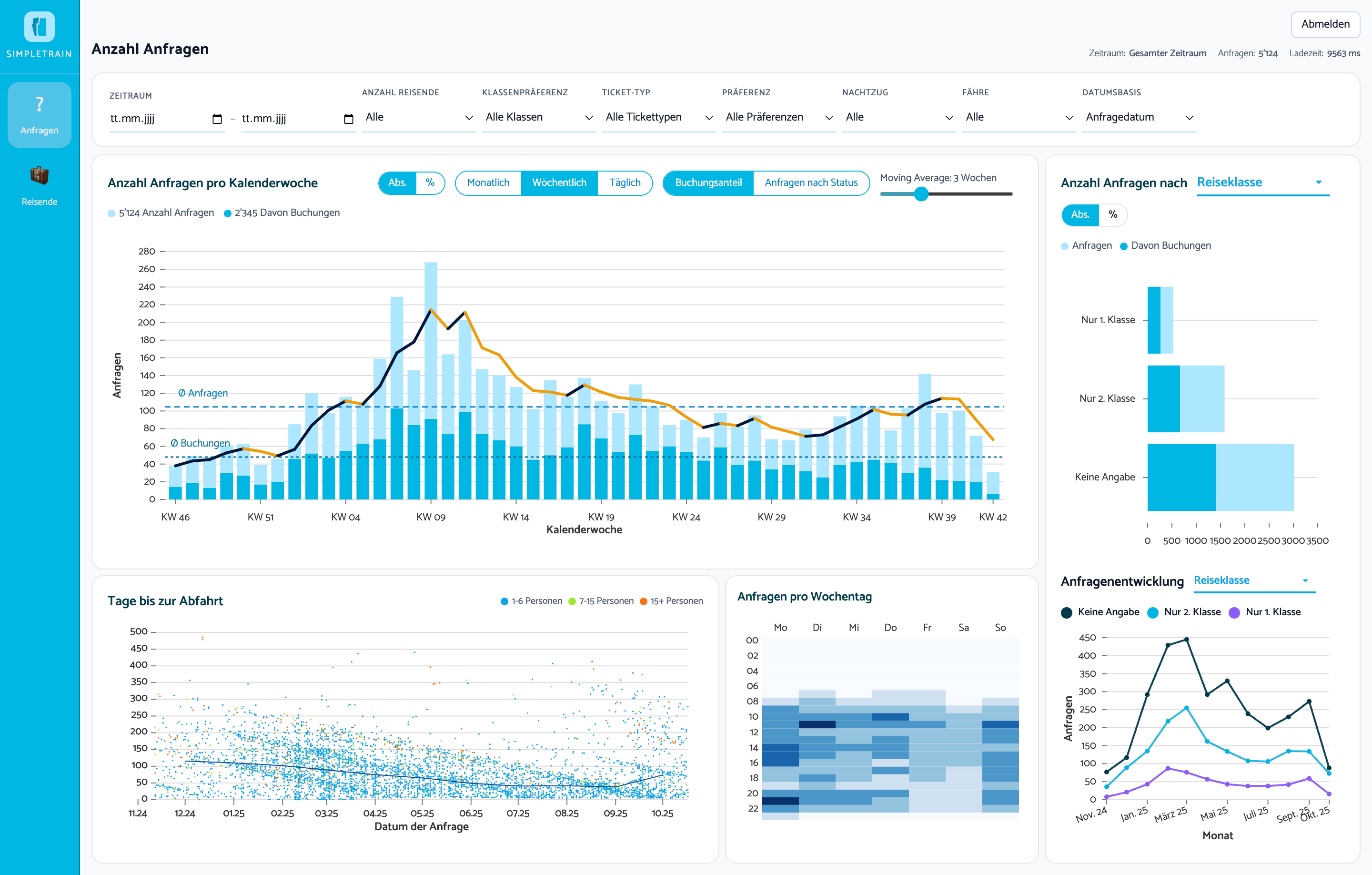Viewport: 1372px width, 875px height.
Task: Open the Anfragen question mark sidebar item
Action: pos(40,114)
